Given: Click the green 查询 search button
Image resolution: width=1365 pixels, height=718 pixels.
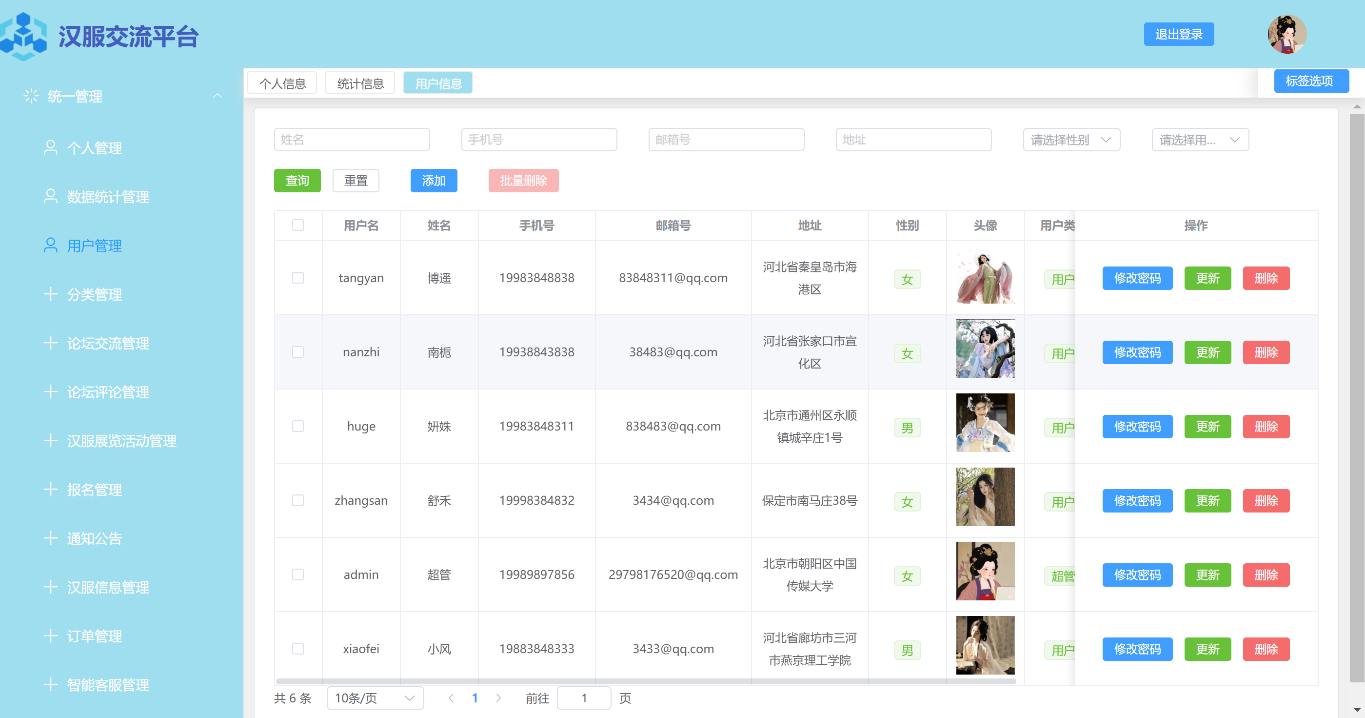Looking at the screenshot, I should (x=297, y=180).
